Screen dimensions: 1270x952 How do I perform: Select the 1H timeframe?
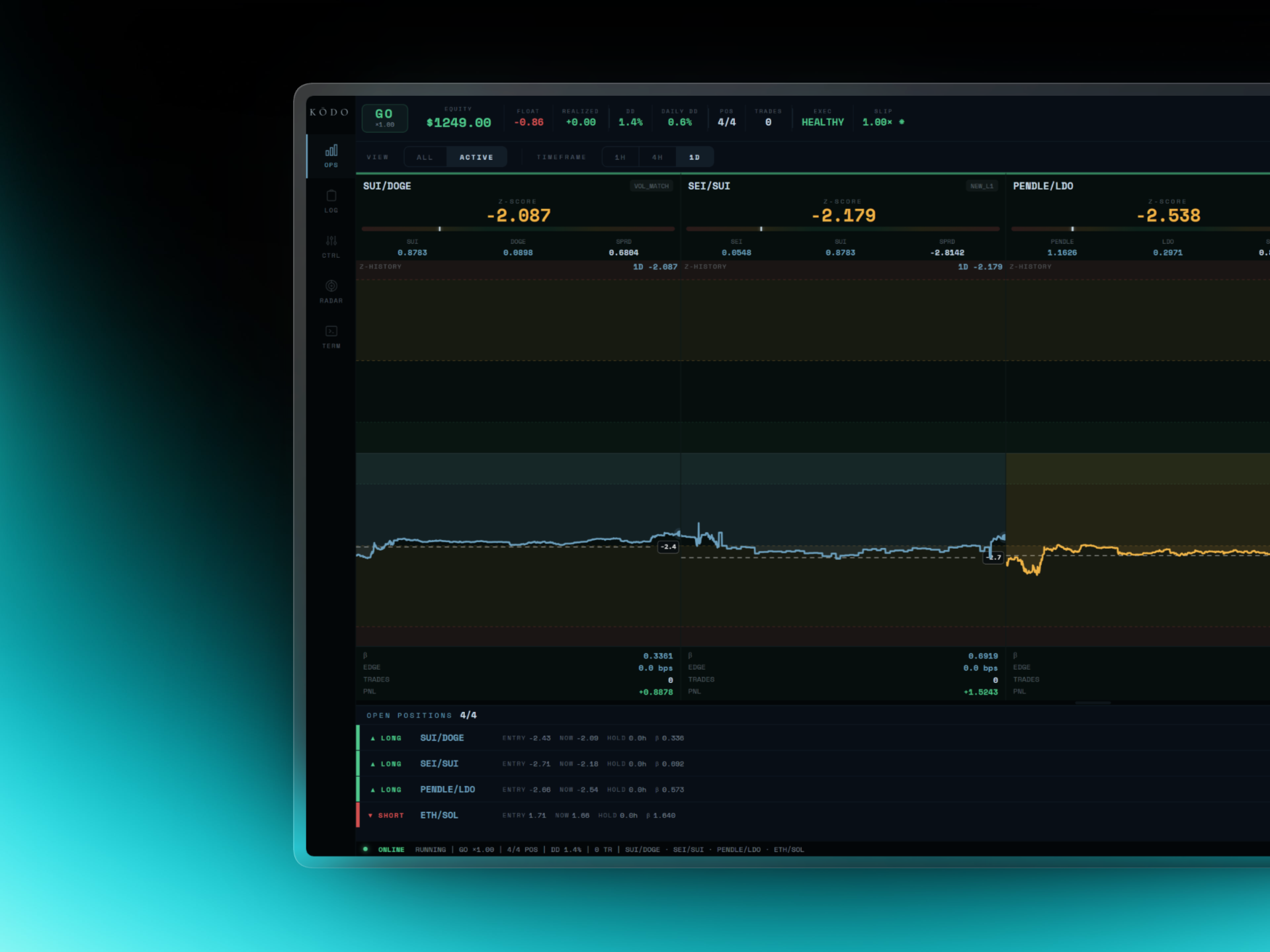(620, 157)
